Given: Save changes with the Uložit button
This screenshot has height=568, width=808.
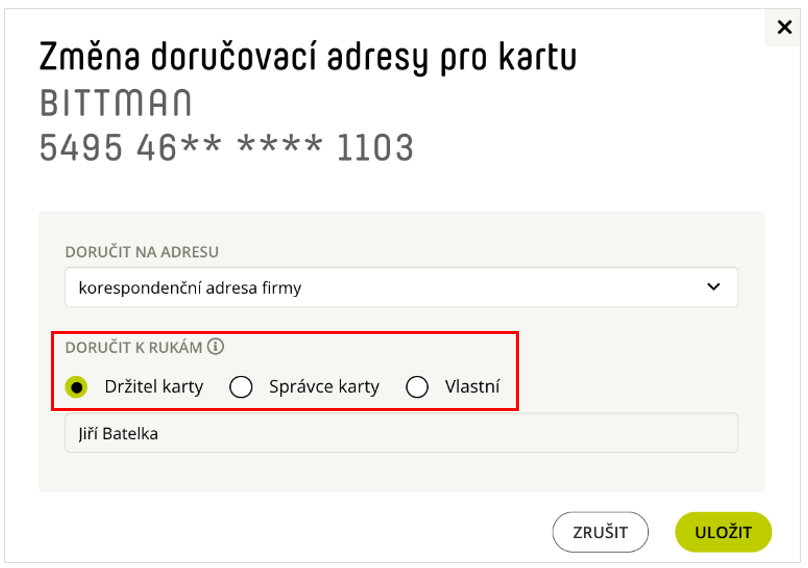Looking at the screenshot, I should tap(723, 532).
